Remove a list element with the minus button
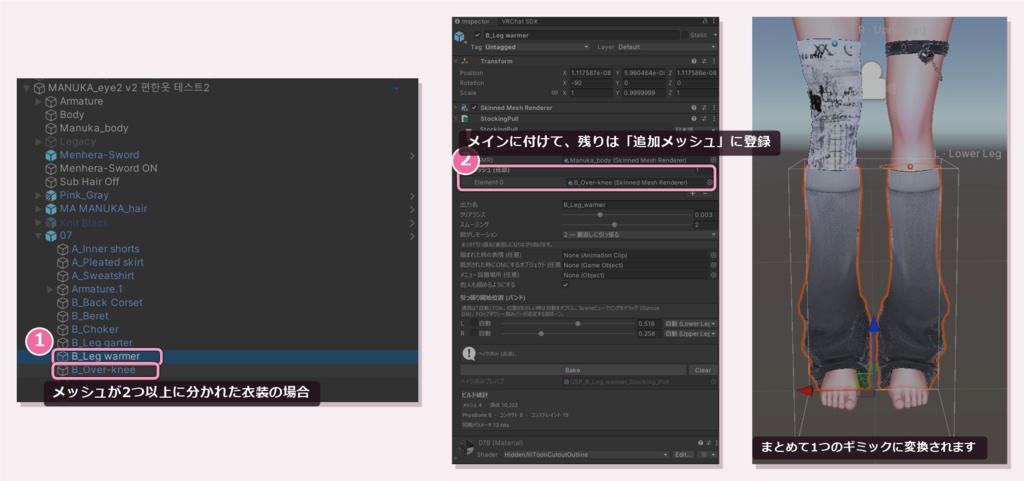The height and width of the screenshot is (481, 1024). click(x=704, y=193)
